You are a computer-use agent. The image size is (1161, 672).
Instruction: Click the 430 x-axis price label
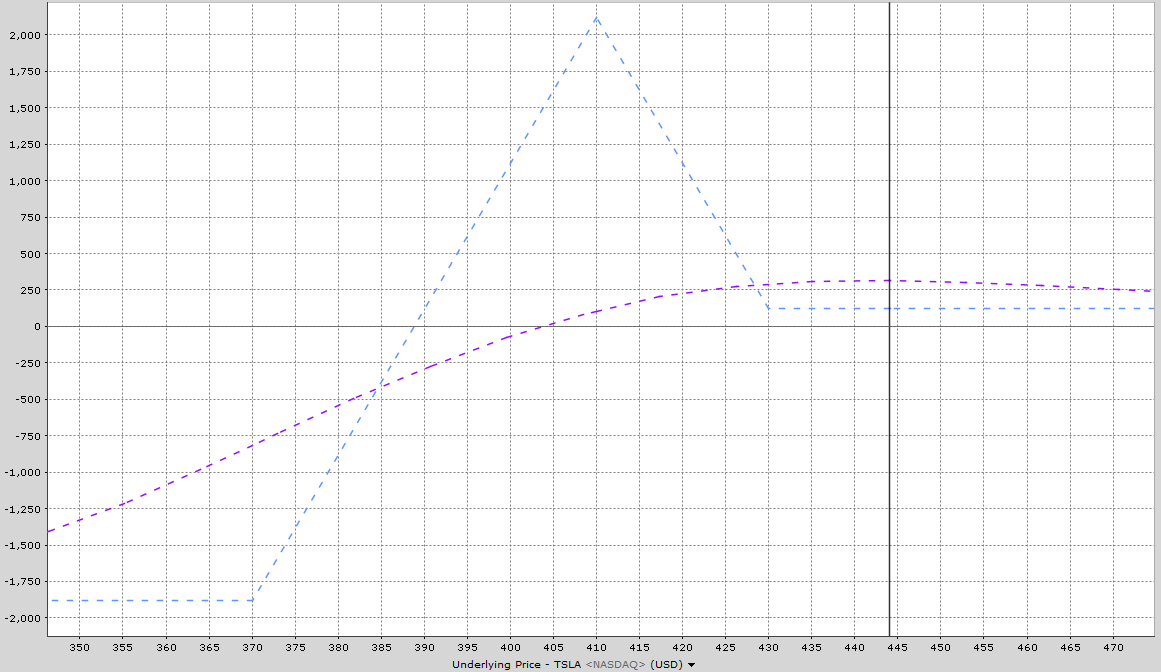click(769, 647)
